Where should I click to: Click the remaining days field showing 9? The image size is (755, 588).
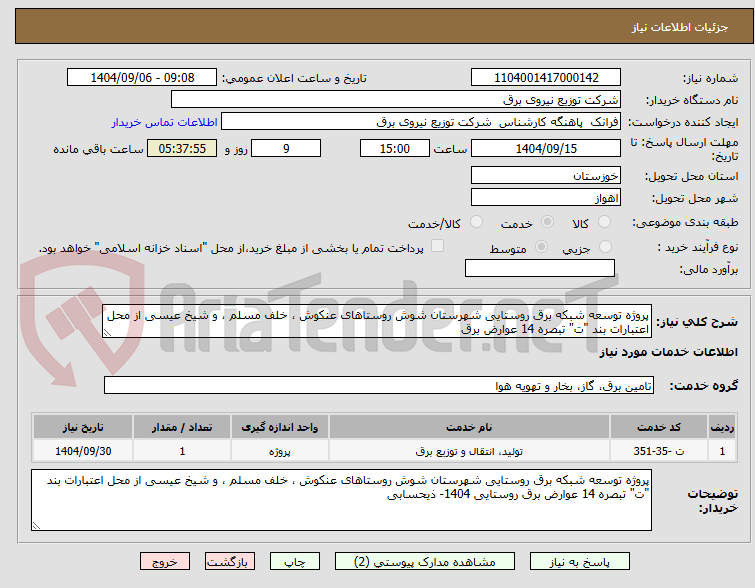click(286, 148)
